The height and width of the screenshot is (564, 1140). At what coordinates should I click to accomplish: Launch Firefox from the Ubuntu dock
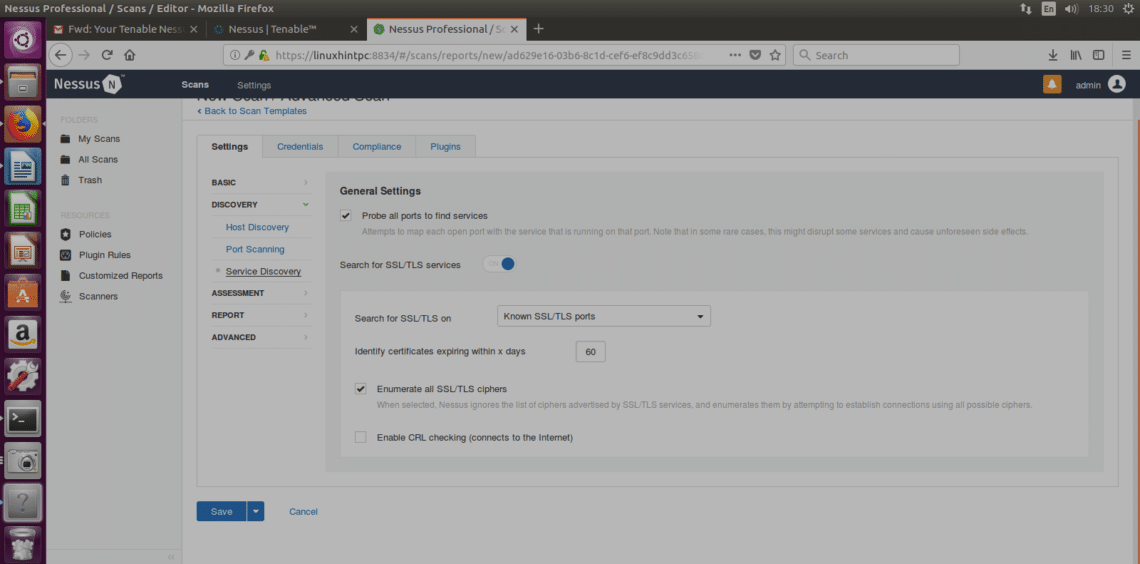point(23,124)
